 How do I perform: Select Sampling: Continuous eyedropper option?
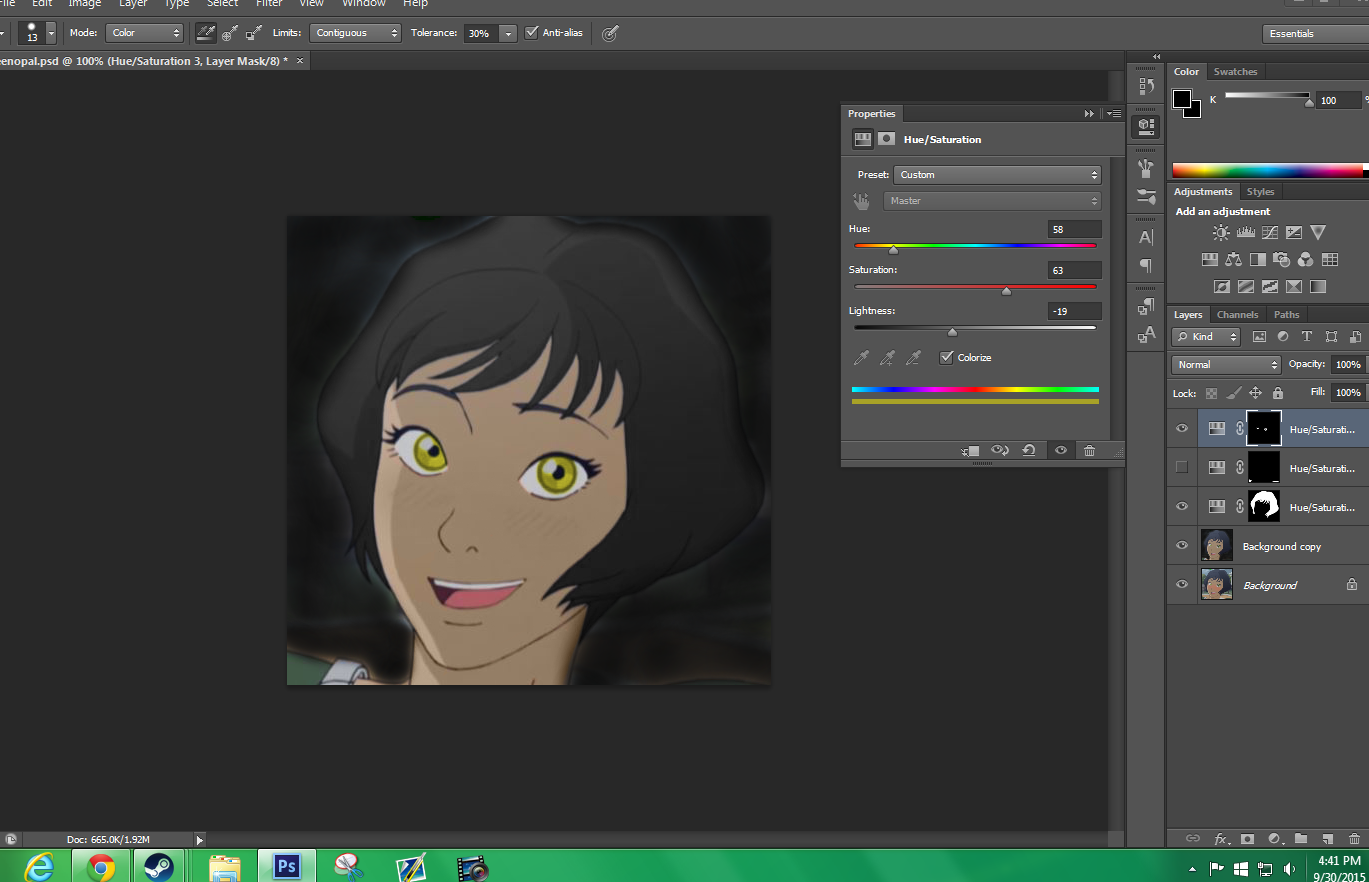pyautogui.click(x=206, y=33)
